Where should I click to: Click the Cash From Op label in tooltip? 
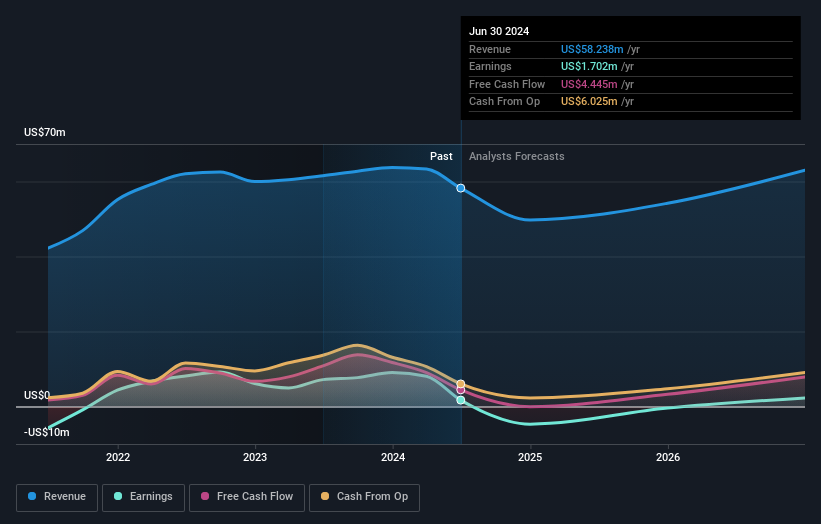[504, 102]
